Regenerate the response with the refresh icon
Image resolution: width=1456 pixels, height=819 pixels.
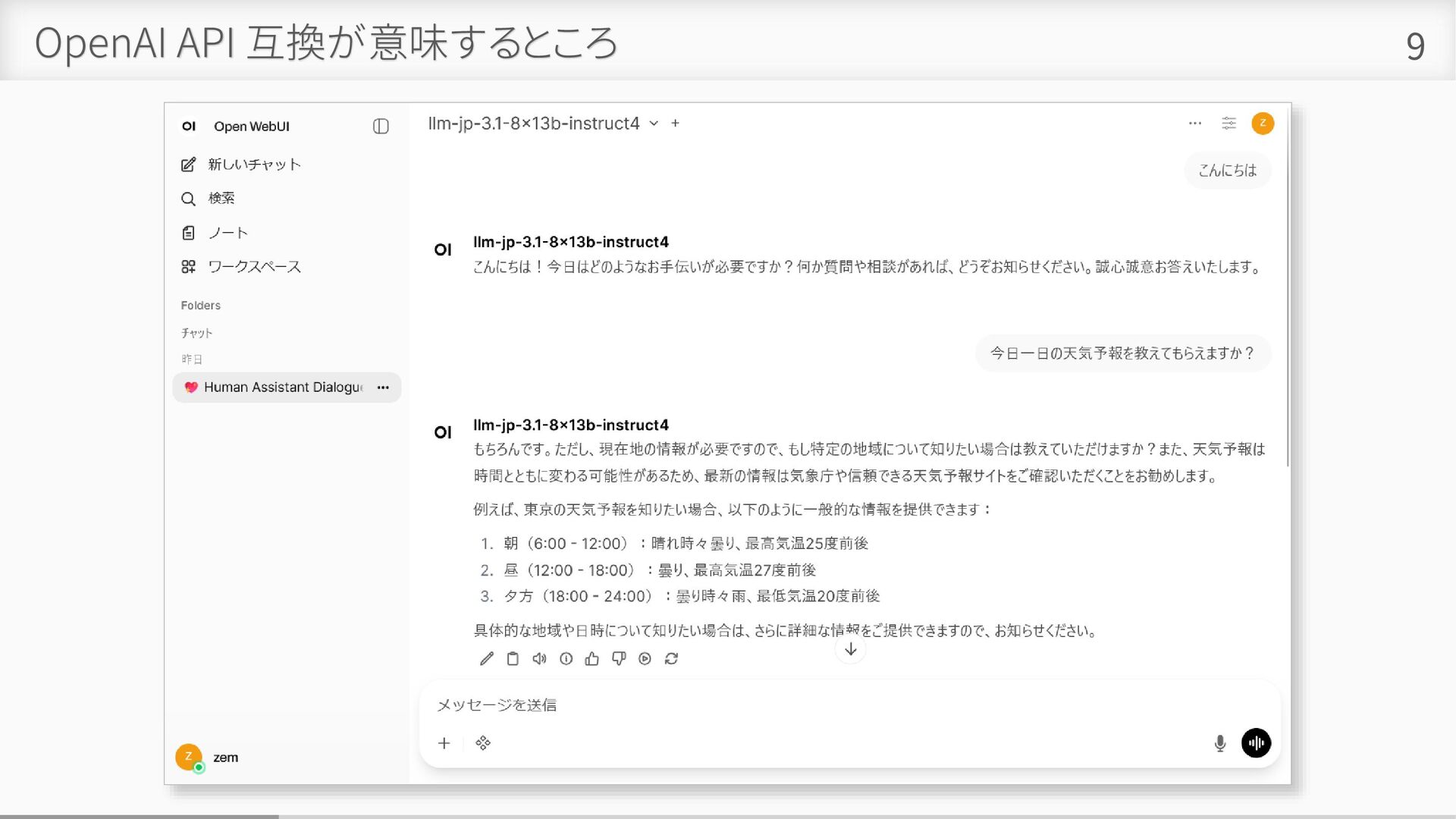[671, 659]
